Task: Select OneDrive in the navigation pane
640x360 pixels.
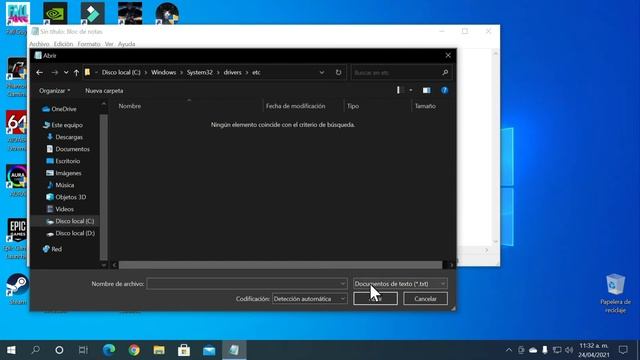Action: (60, 109)
